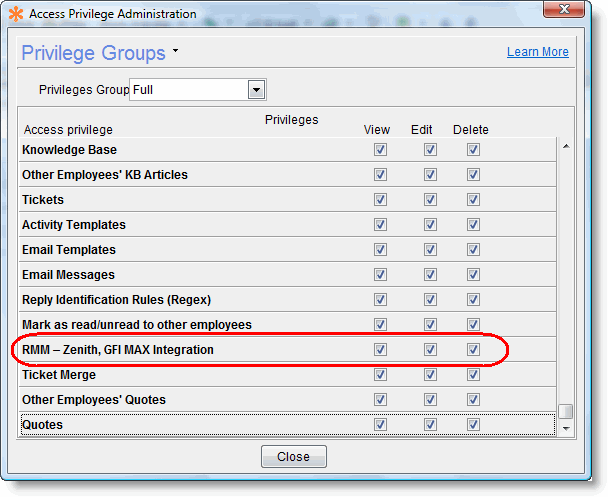Viewport: 608px width, 497px height.
Task: Click the scrollbar down arrow
Action: (x=566, y=428)
